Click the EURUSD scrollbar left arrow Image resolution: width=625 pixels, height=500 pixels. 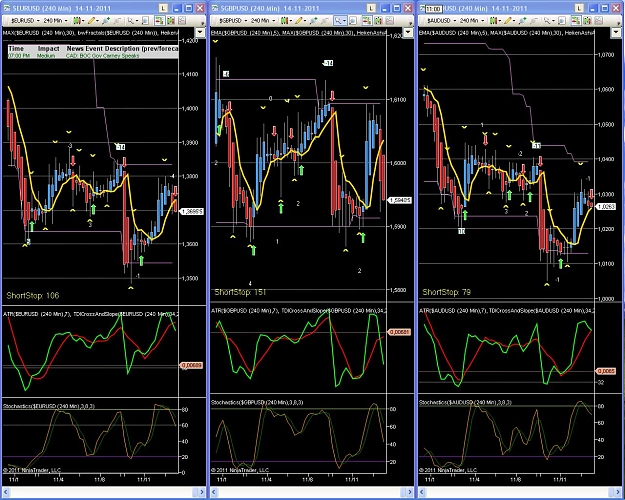pyautogui.click(x=6, y=492)
